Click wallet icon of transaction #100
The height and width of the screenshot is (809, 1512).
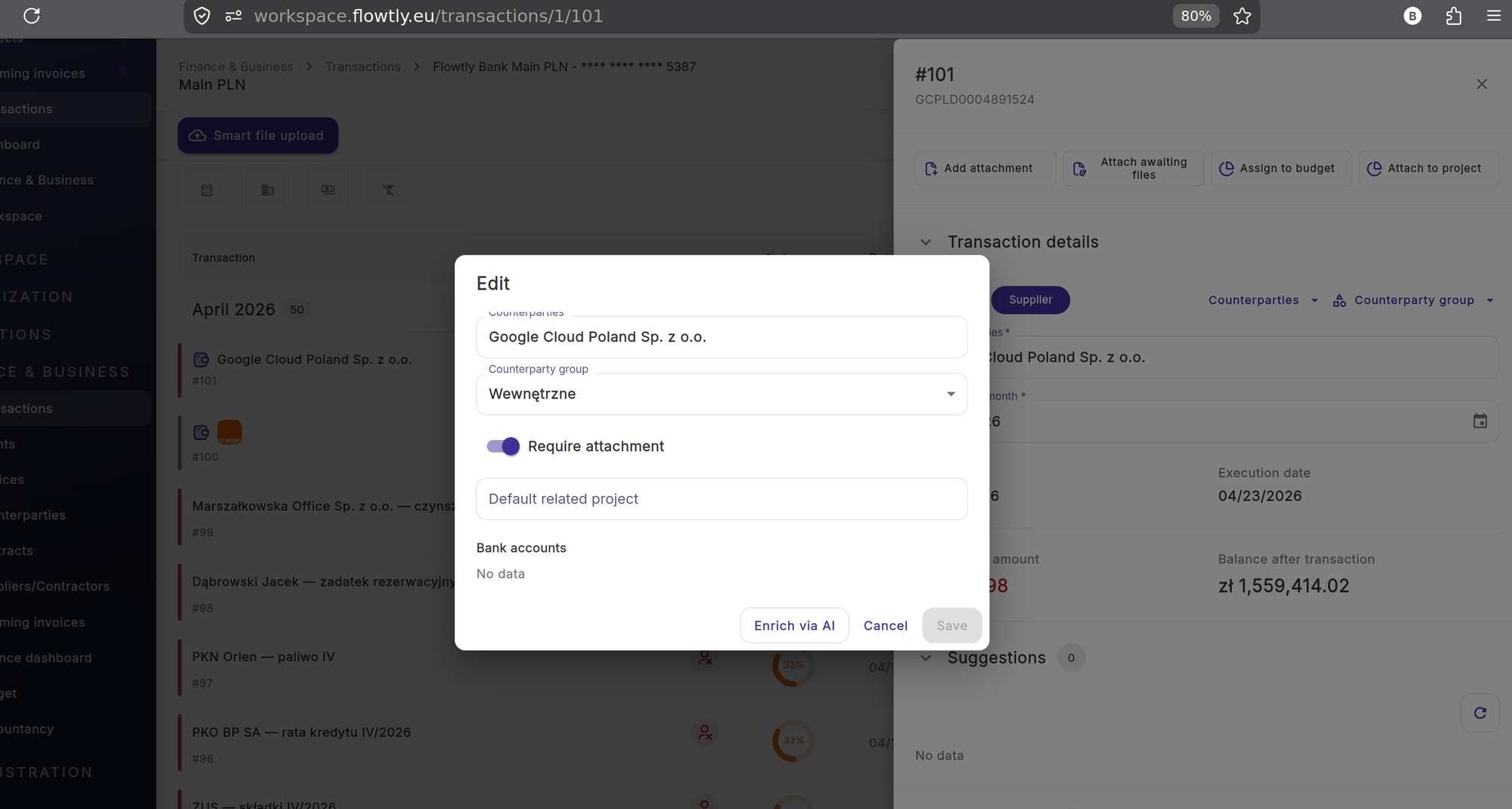pos(201,432)
